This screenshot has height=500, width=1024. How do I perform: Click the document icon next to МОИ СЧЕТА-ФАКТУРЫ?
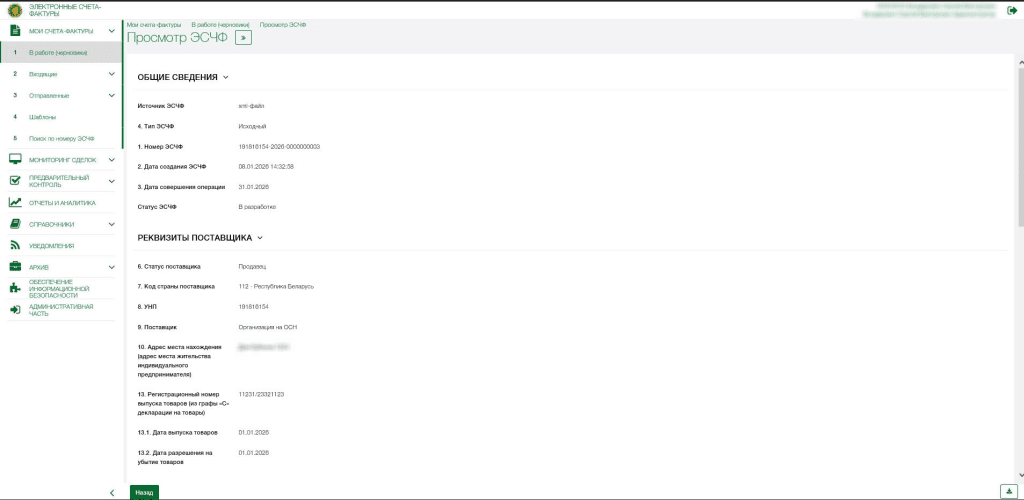(x=16, y=31)
